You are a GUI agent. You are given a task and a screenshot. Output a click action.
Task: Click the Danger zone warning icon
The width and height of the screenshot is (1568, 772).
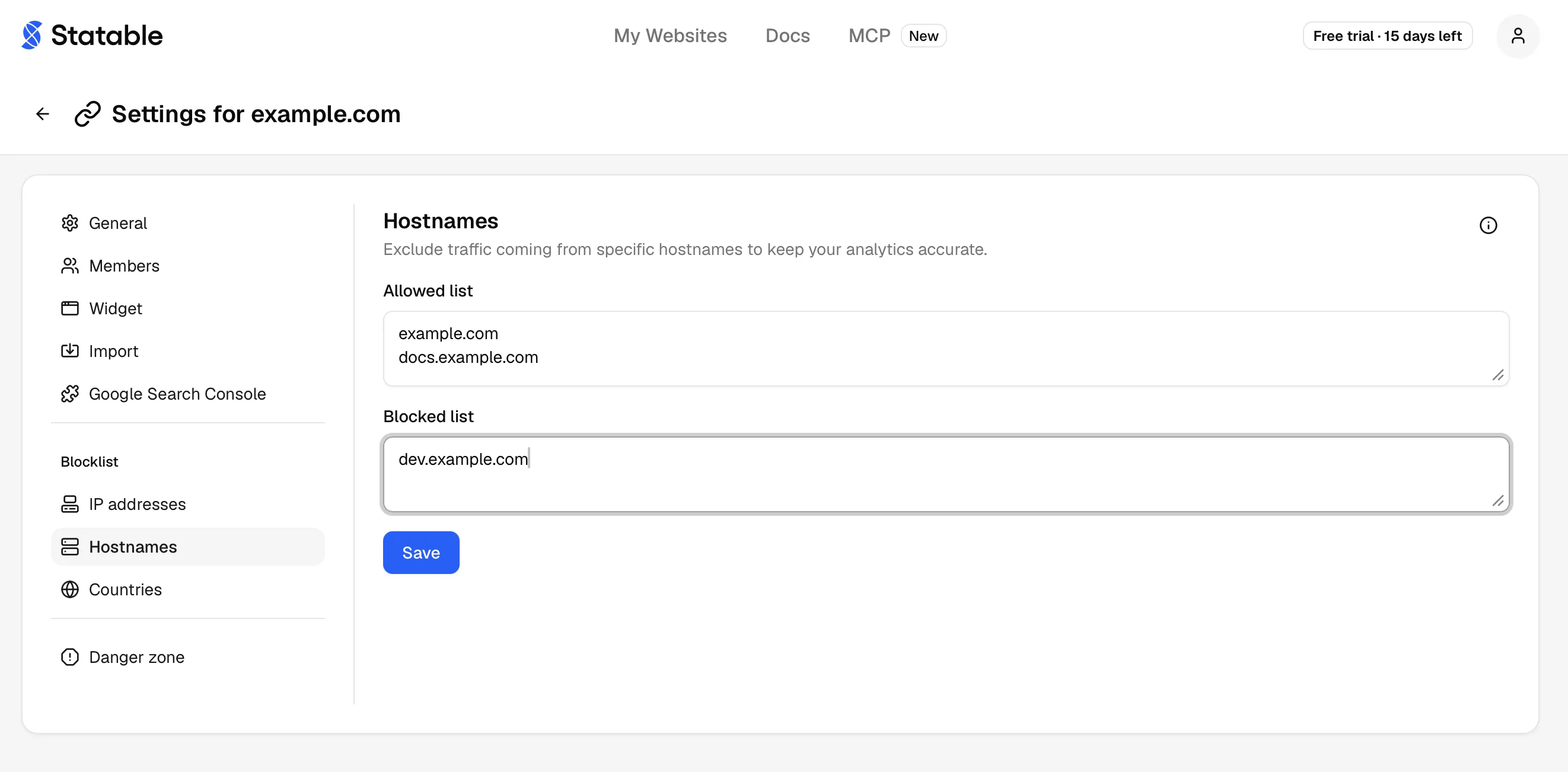click(x=70, y=657)
